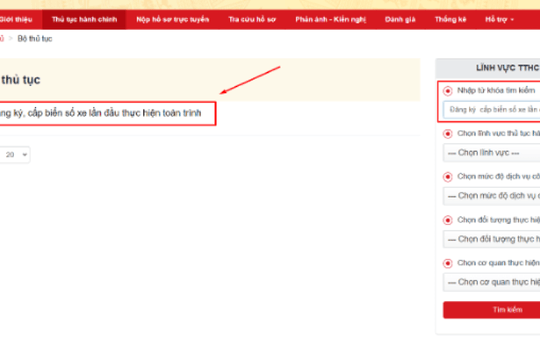
Task: Expand the 'Hỗ trợ' dropdown menu
Action: [x=499, y=19]
